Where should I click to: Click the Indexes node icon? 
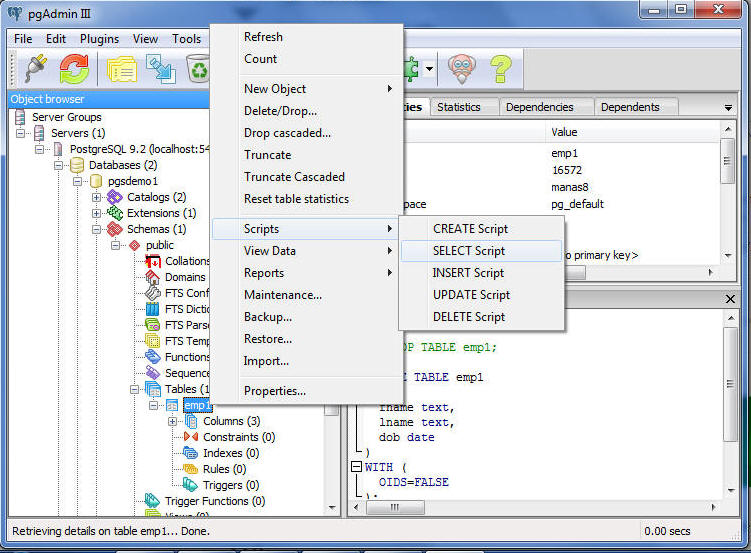coord(190,452)
